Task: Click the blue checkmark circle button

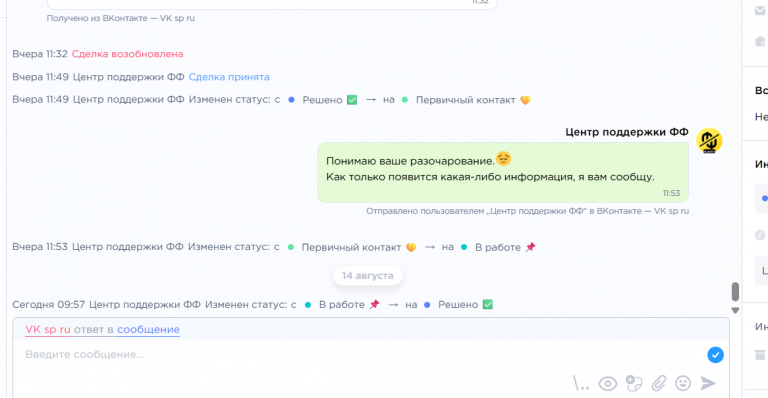Action: click(715, 355)
